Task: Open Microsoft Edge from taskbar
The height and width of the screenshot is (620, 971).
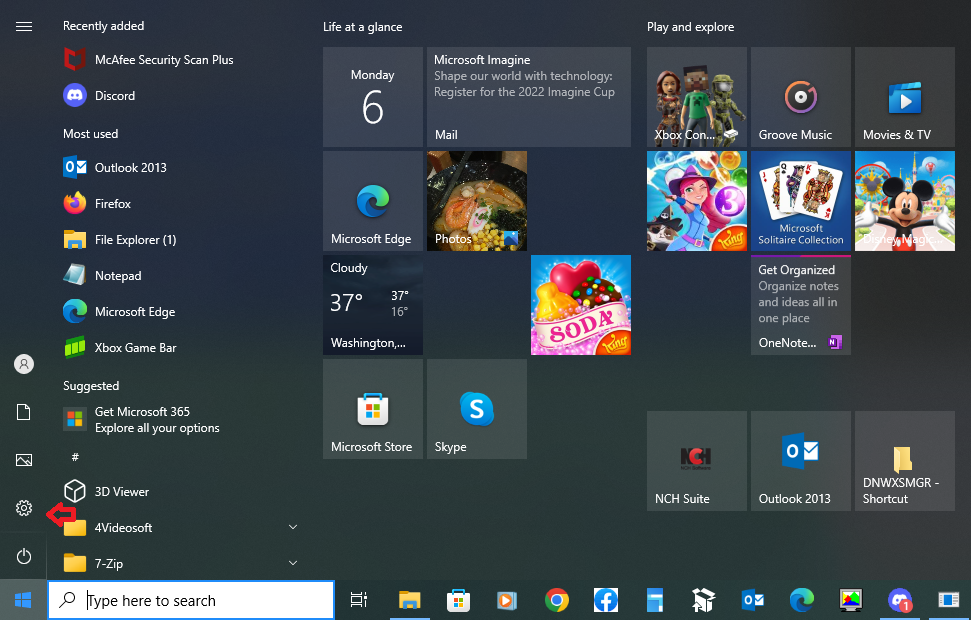Action: coord(801,600)
